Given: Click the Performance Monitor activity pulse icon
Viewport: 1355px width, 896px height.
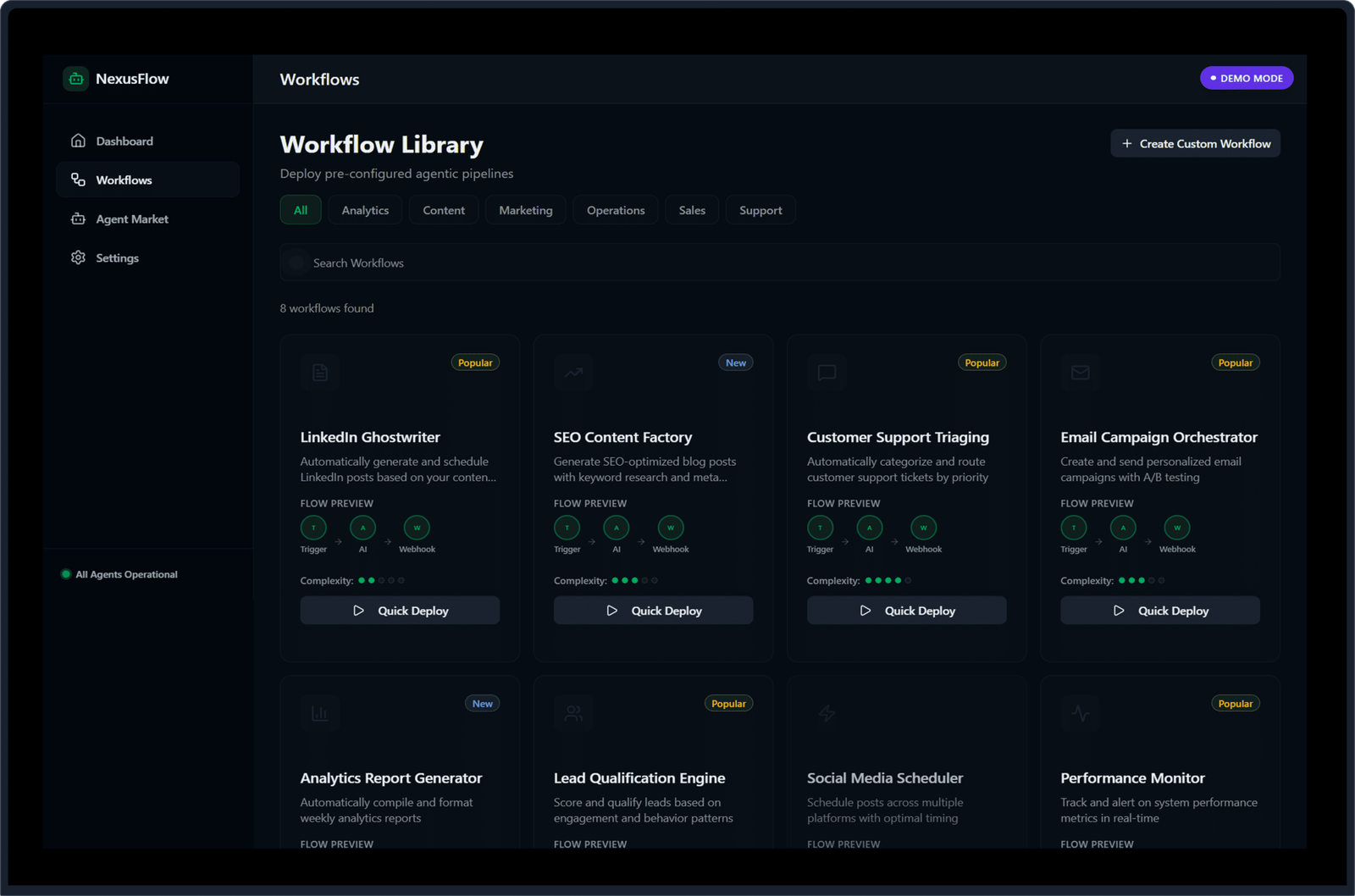Looking at the screenshot, I should tap(1080, 714).
